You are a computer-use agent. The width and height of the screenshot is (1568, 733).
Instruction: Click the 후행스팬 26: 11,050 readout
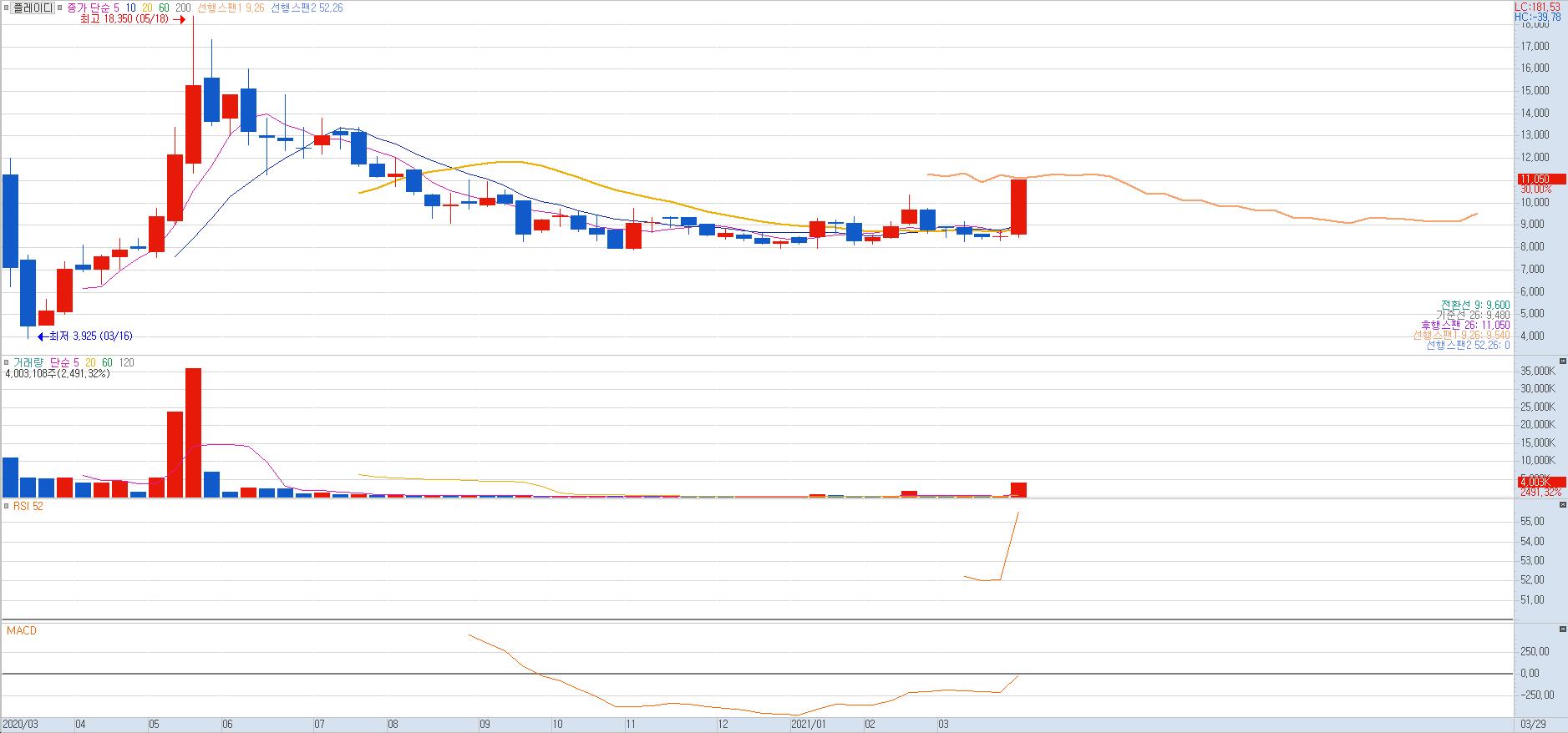[x=1465, y=325]
